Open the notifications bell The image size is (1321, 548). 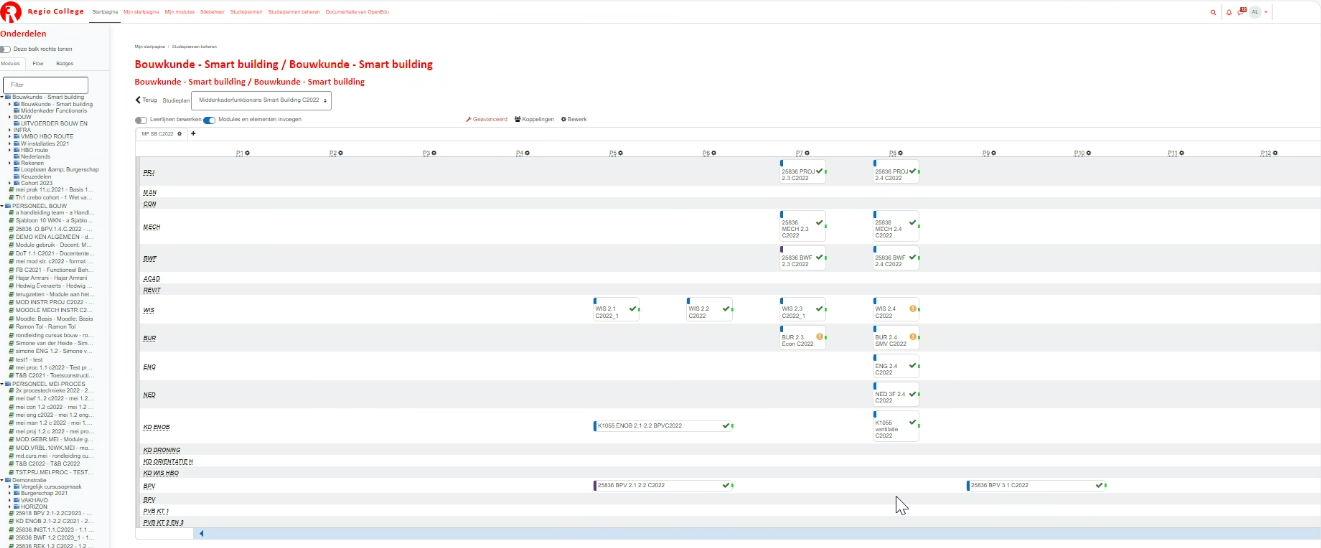tap(1229, 12)
